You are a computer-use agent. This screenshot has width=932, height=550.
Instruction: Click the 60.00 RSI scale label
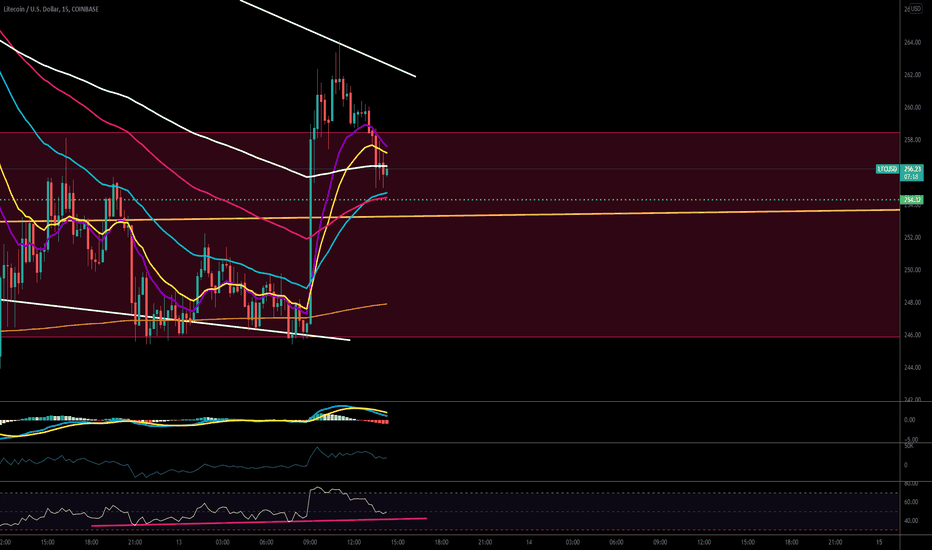coord(911,502)
